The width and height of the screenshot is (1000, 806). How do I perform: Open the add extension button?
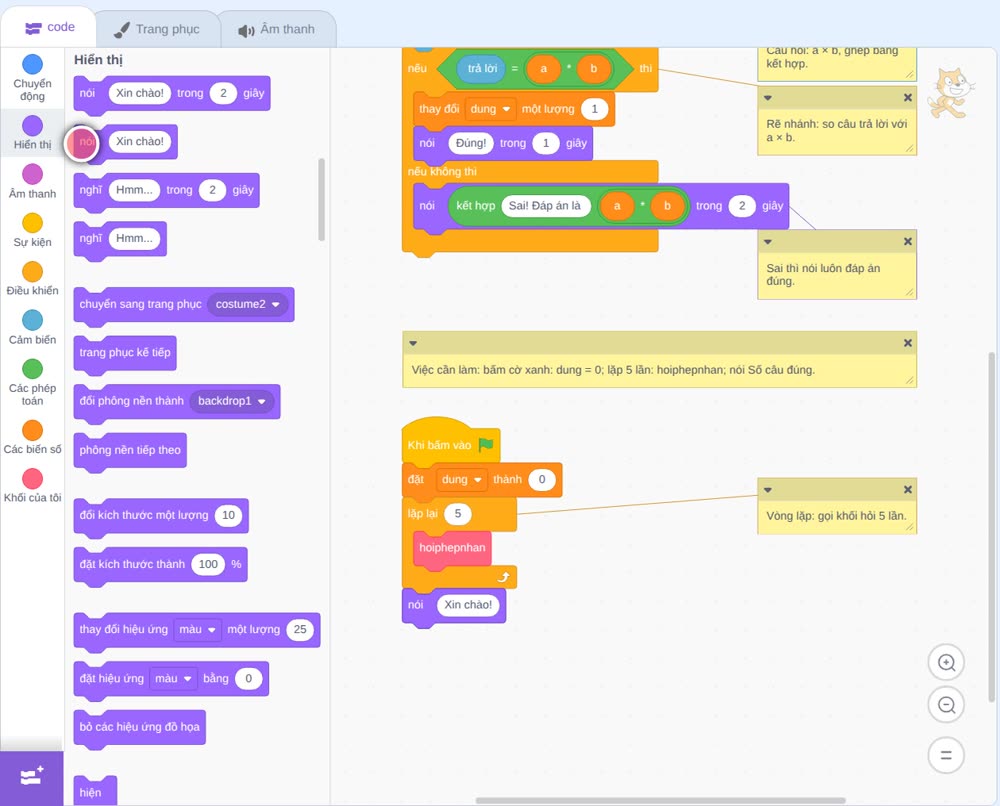(x=32, y=778)
